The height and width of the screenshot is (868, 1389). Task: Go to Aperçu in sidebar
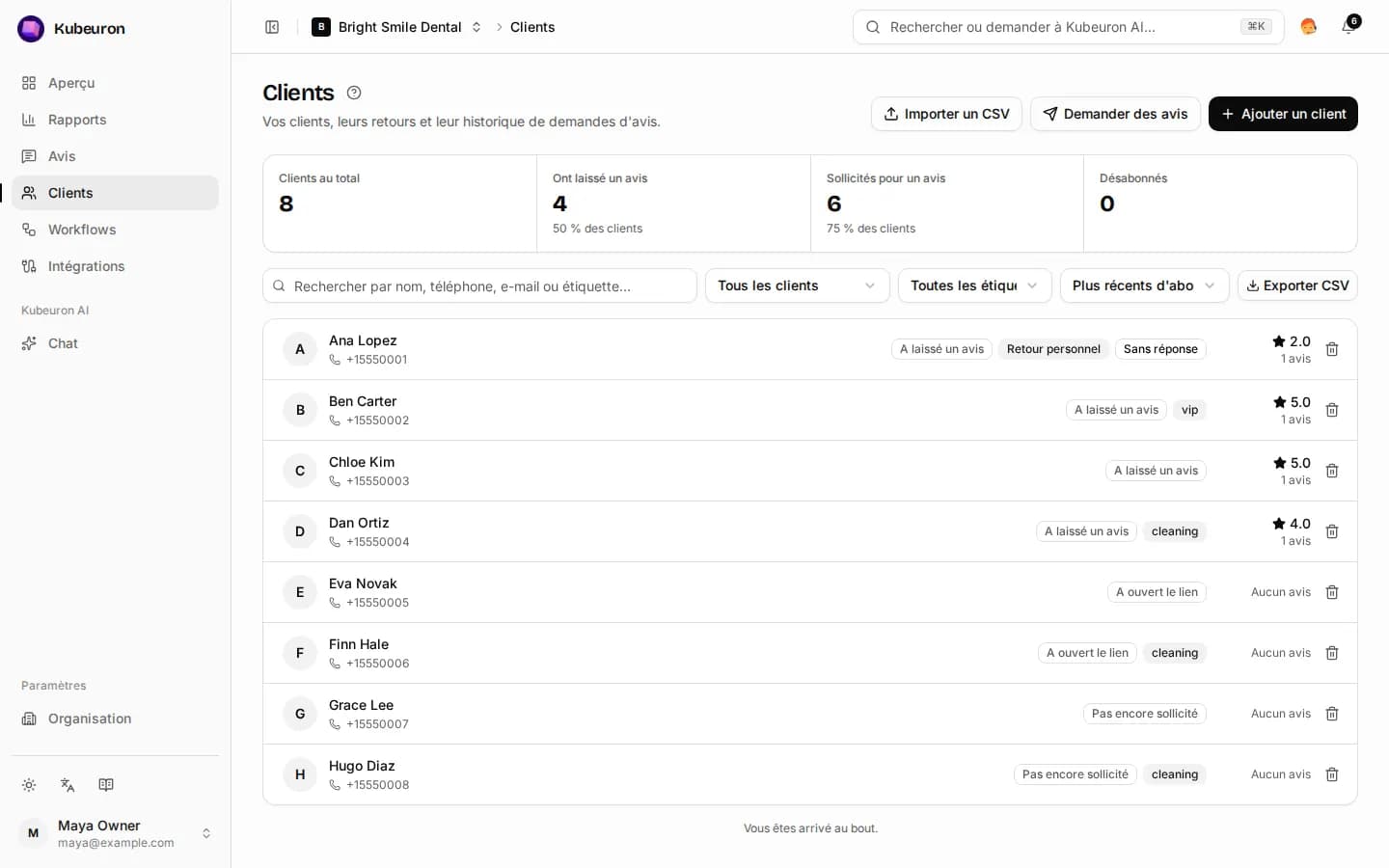pos(116,83)
